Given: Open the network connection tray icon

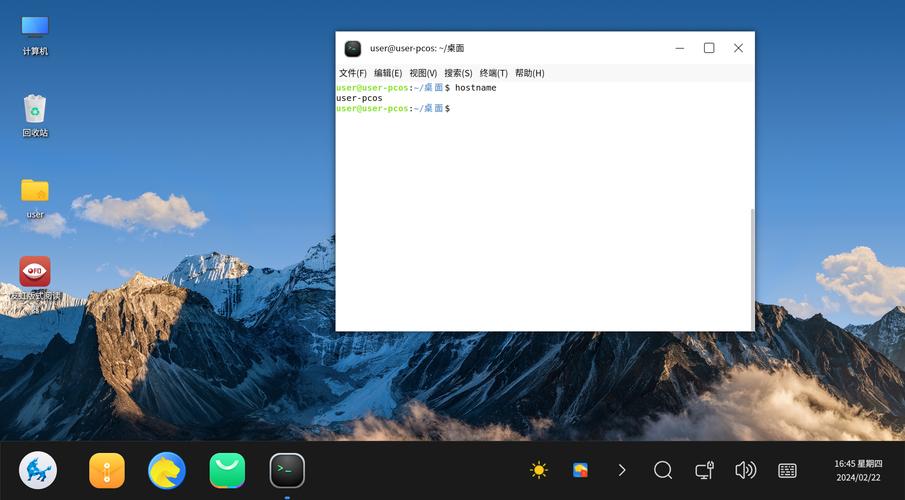Looking at the screenshot, I should pyautogui.click(x=704, y=470).
